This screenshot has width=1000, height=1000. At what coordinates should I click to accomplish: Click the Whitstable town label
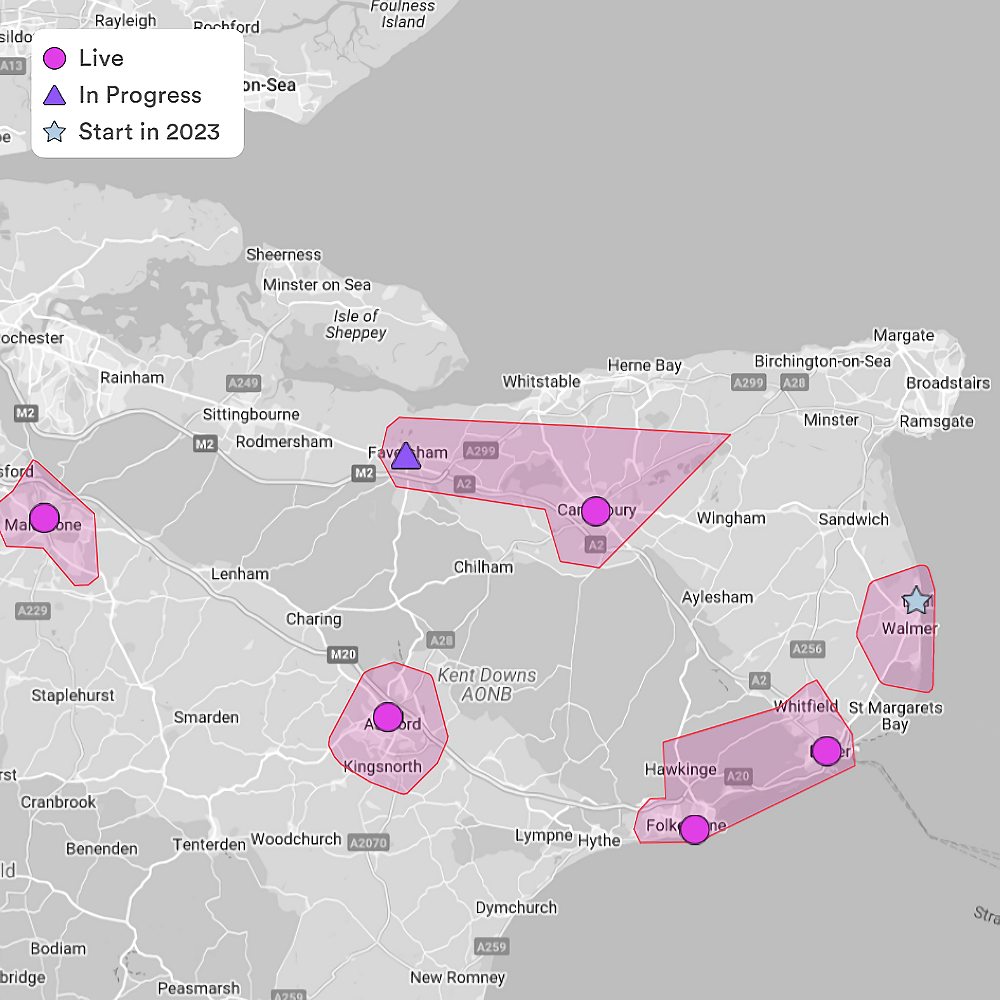pos(541,382)
